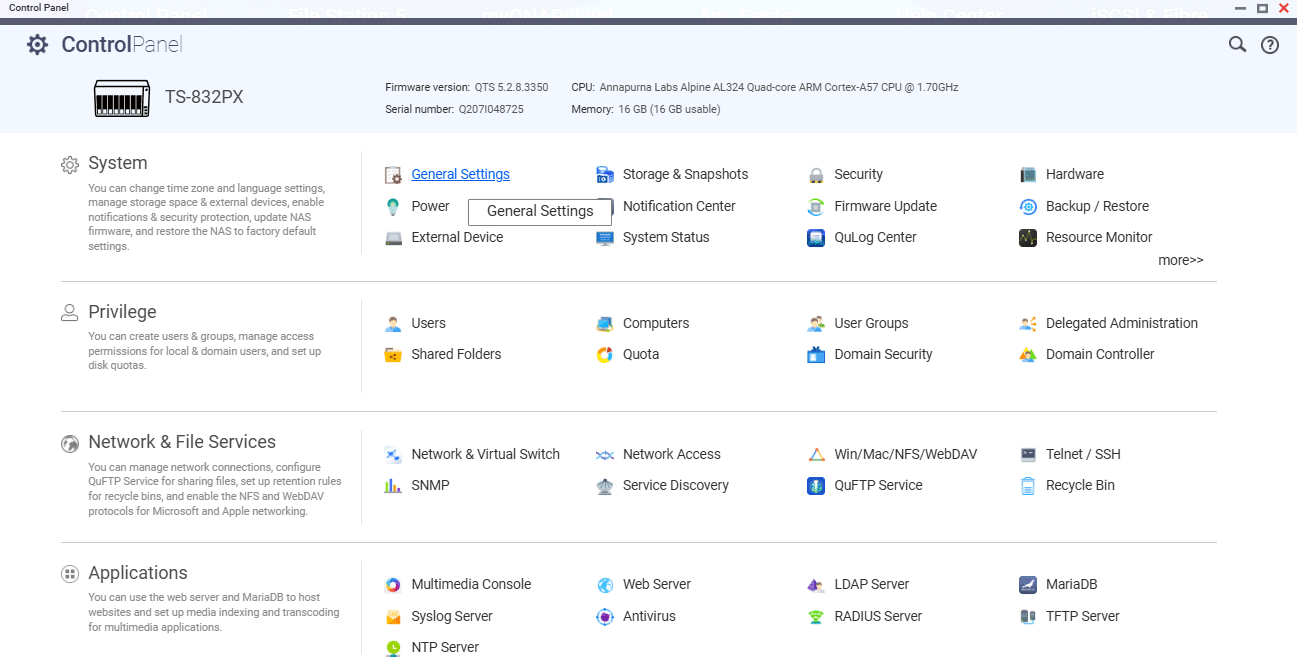Image resolution: width=1297 pixels, height=670 pixels.
Task: Click the Shared Folders icon
Action: pyautogui.click(x=393, y=355)
